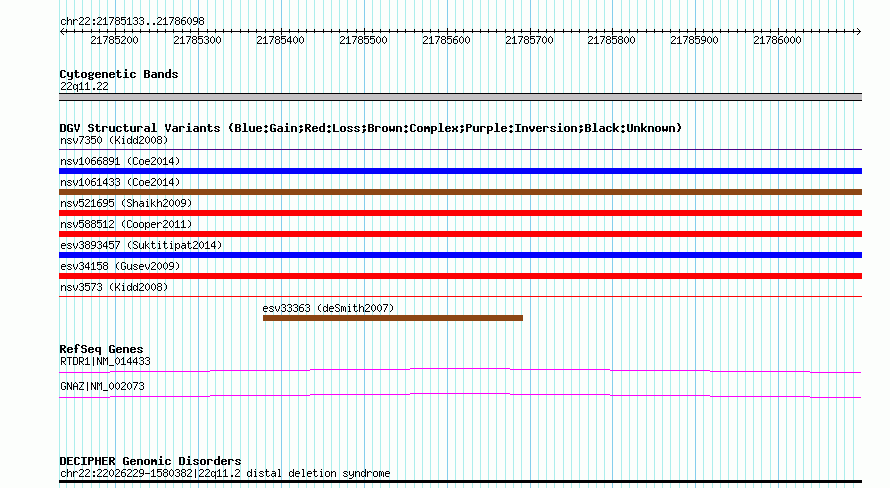The image size is (890, 488).
Task: Click ruler position 21785900
Action: pyautogui.click(x=694, y=40)
